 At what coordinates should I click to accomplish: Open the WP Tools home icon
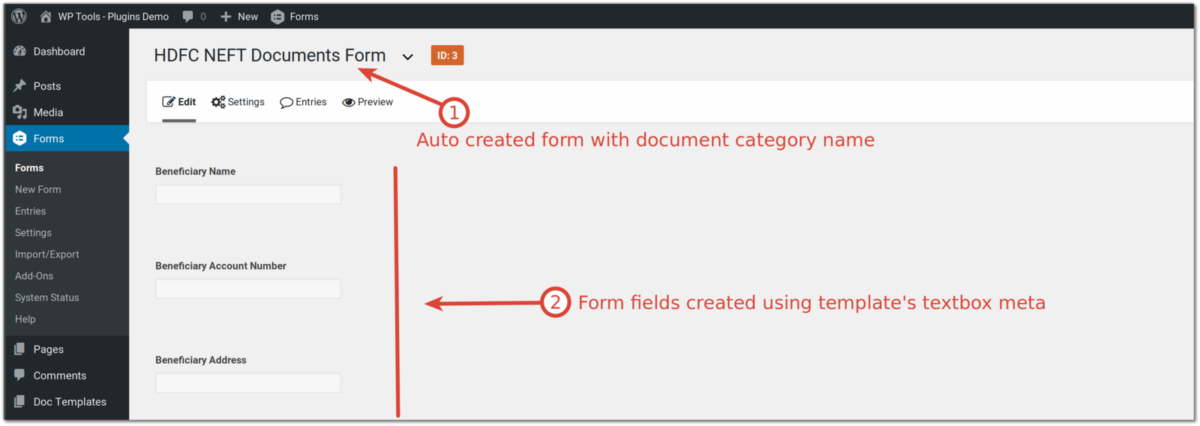tap(46, 16)
